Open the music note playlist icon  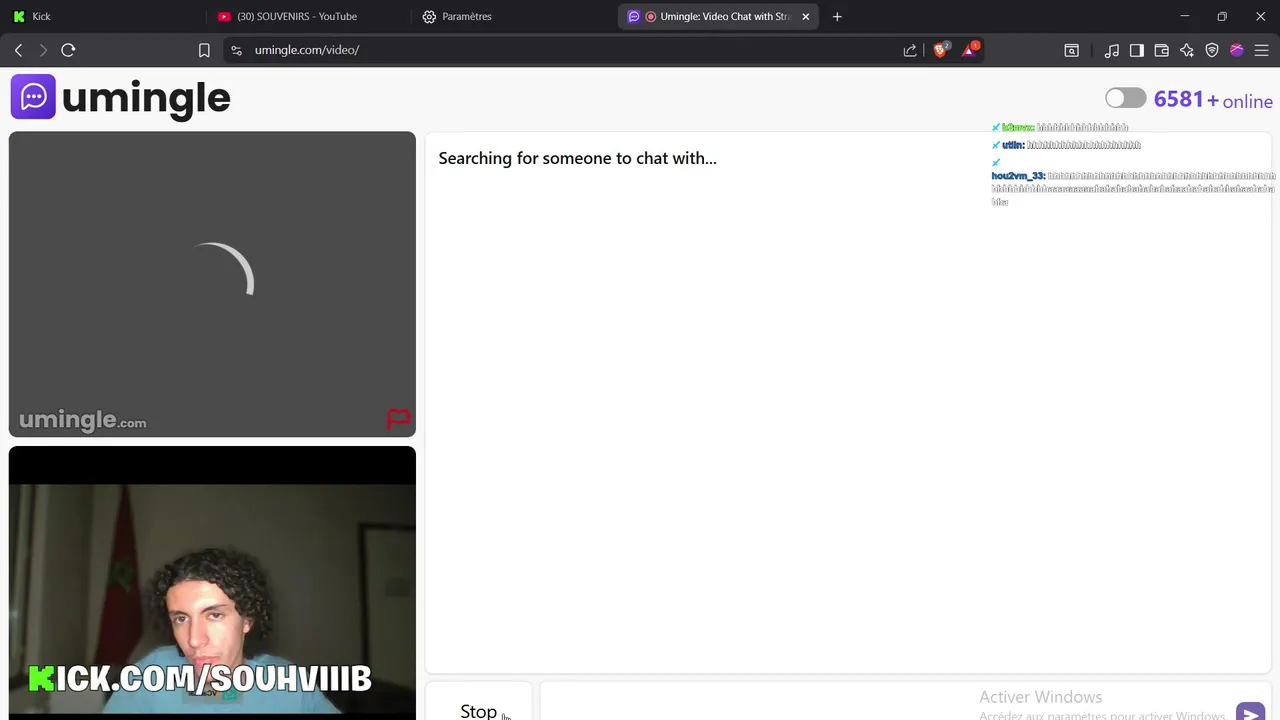(x=1112, y=50)
